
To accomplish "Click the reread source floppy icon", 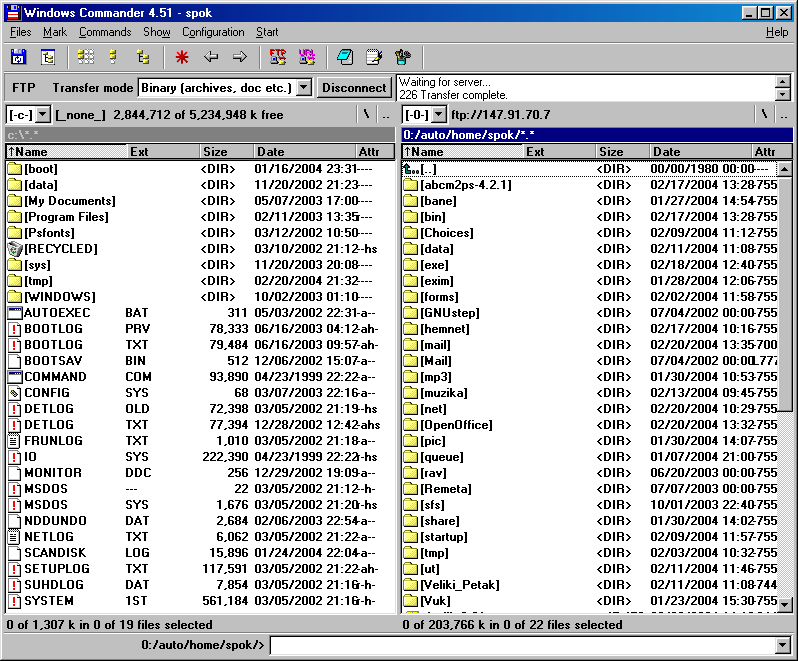I will [x=18, y=57].
